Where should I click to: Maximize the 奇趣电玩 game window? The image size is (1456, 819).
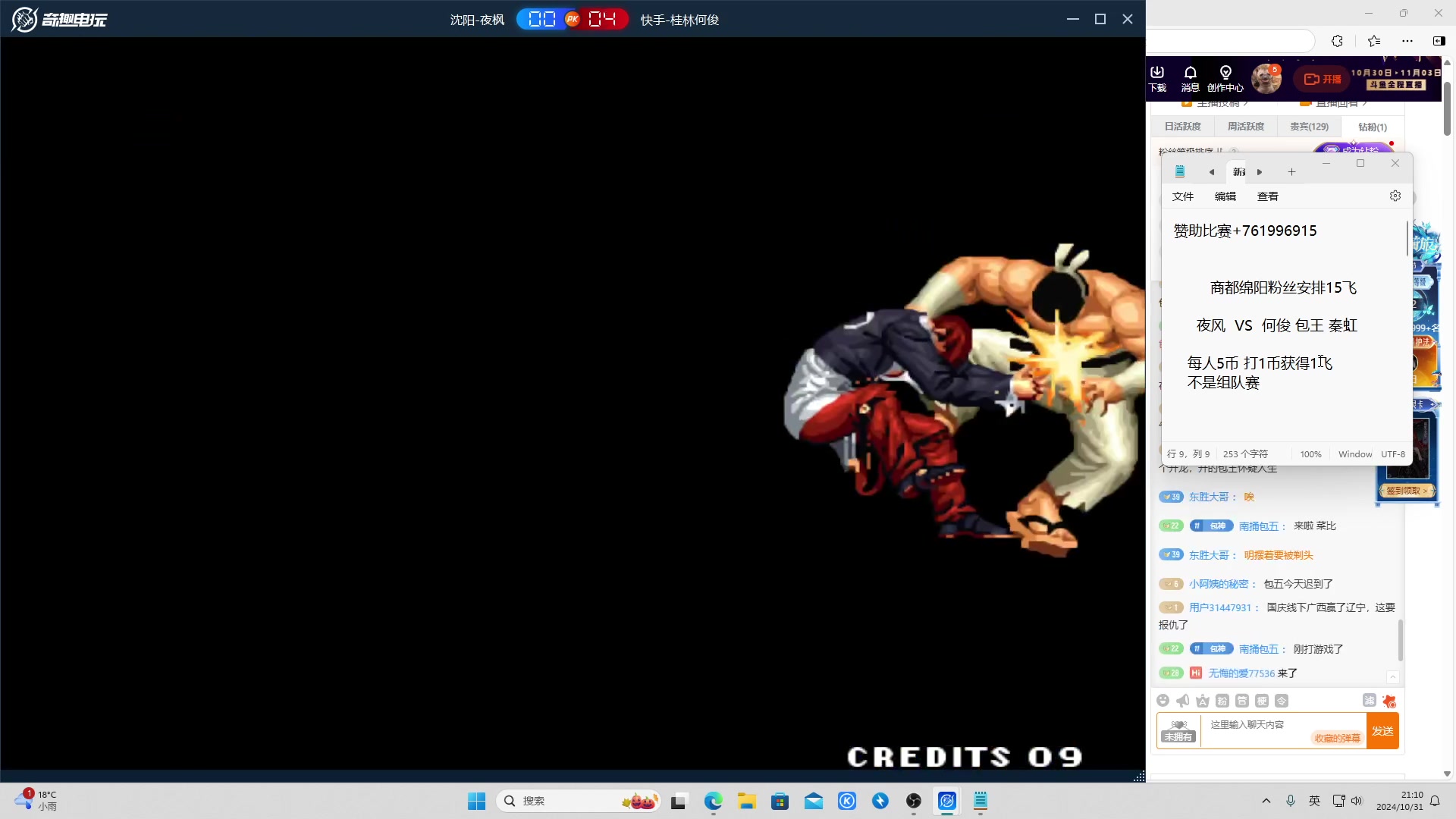click(1100, 19)
